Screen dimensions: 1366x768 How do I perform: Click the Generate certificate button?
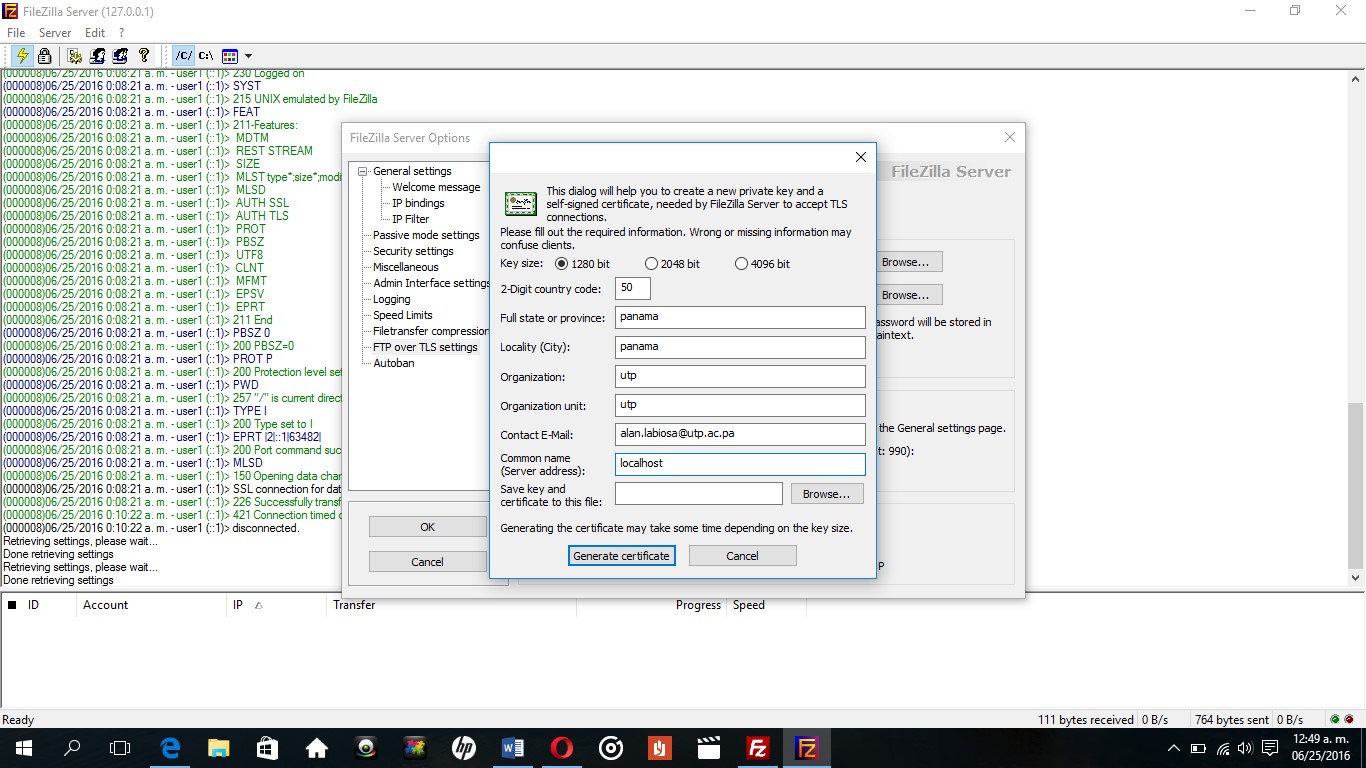[621, 555]
